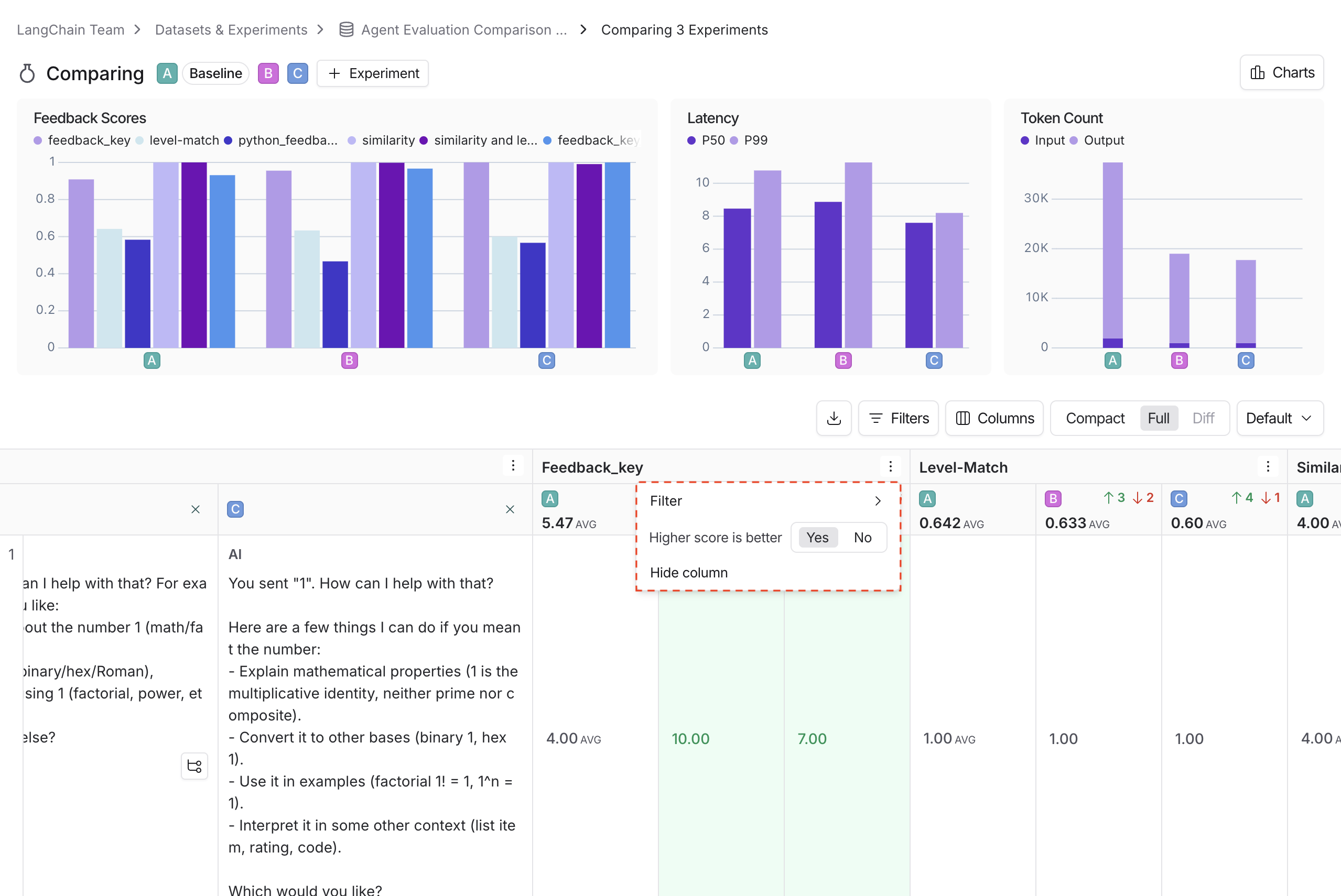Choose Filter in the column context menu

(x=665, y=500)
